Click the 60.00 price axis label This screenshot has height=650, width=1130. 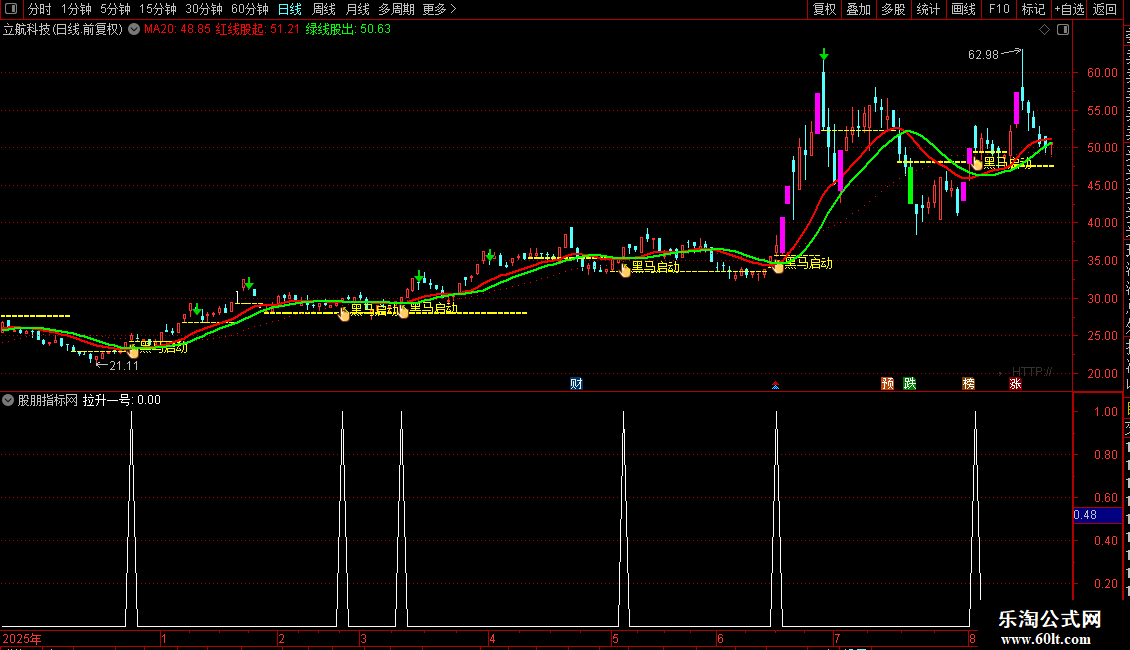point(1103,73)
